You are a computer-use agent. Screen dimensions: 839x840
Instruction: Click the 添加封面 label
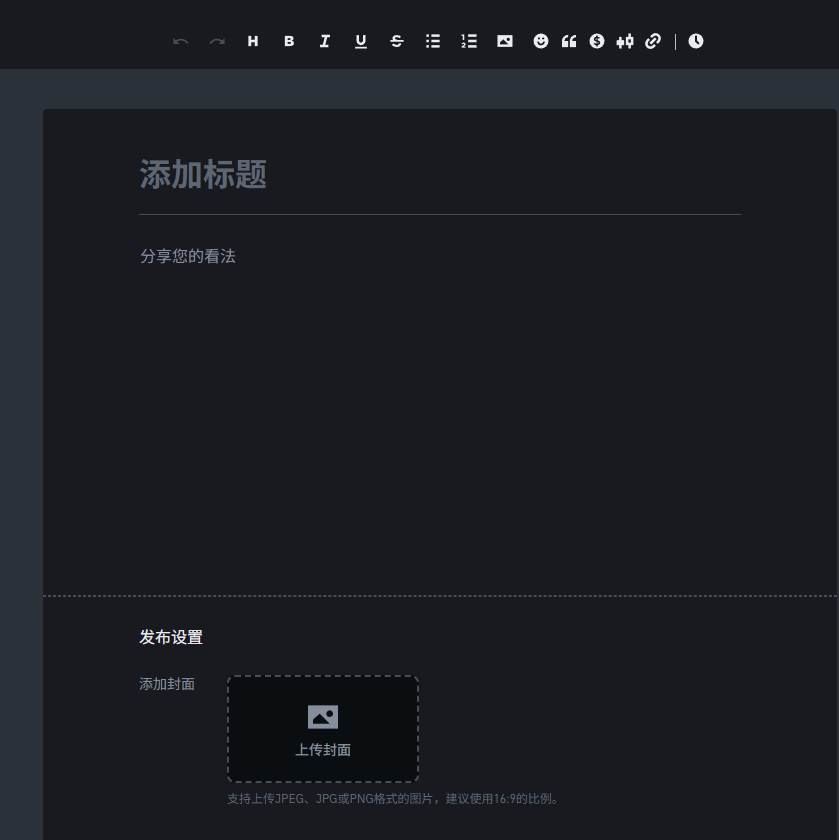(x=167, y=684)
